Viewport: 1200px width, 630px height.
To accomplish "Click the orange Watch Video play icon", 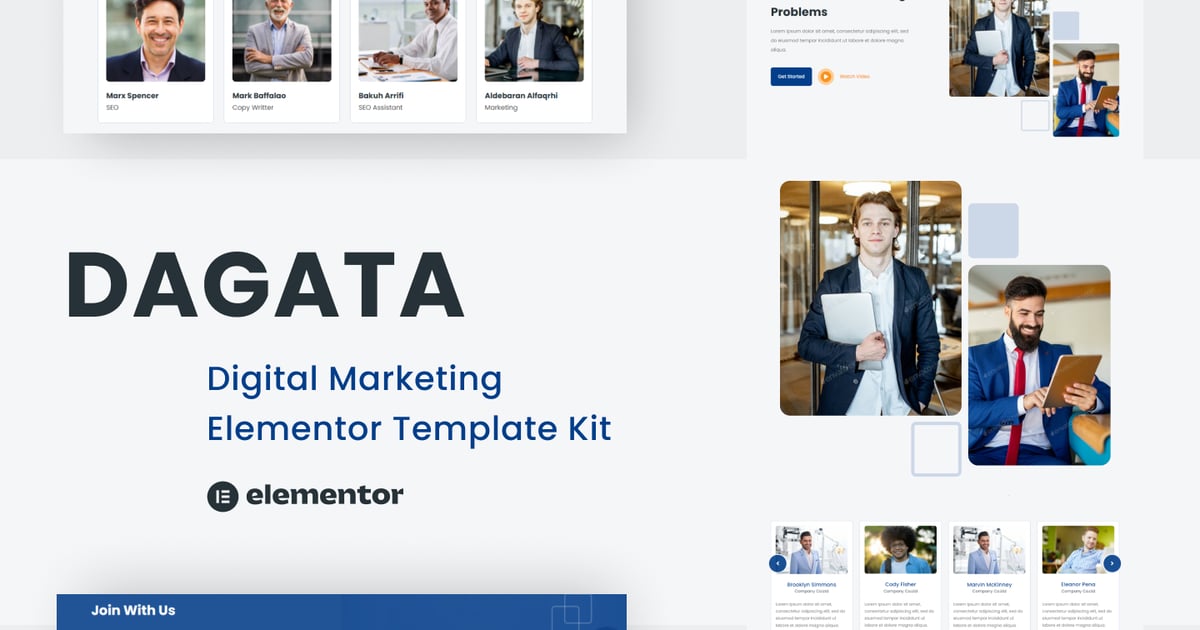I will [825, 76].
